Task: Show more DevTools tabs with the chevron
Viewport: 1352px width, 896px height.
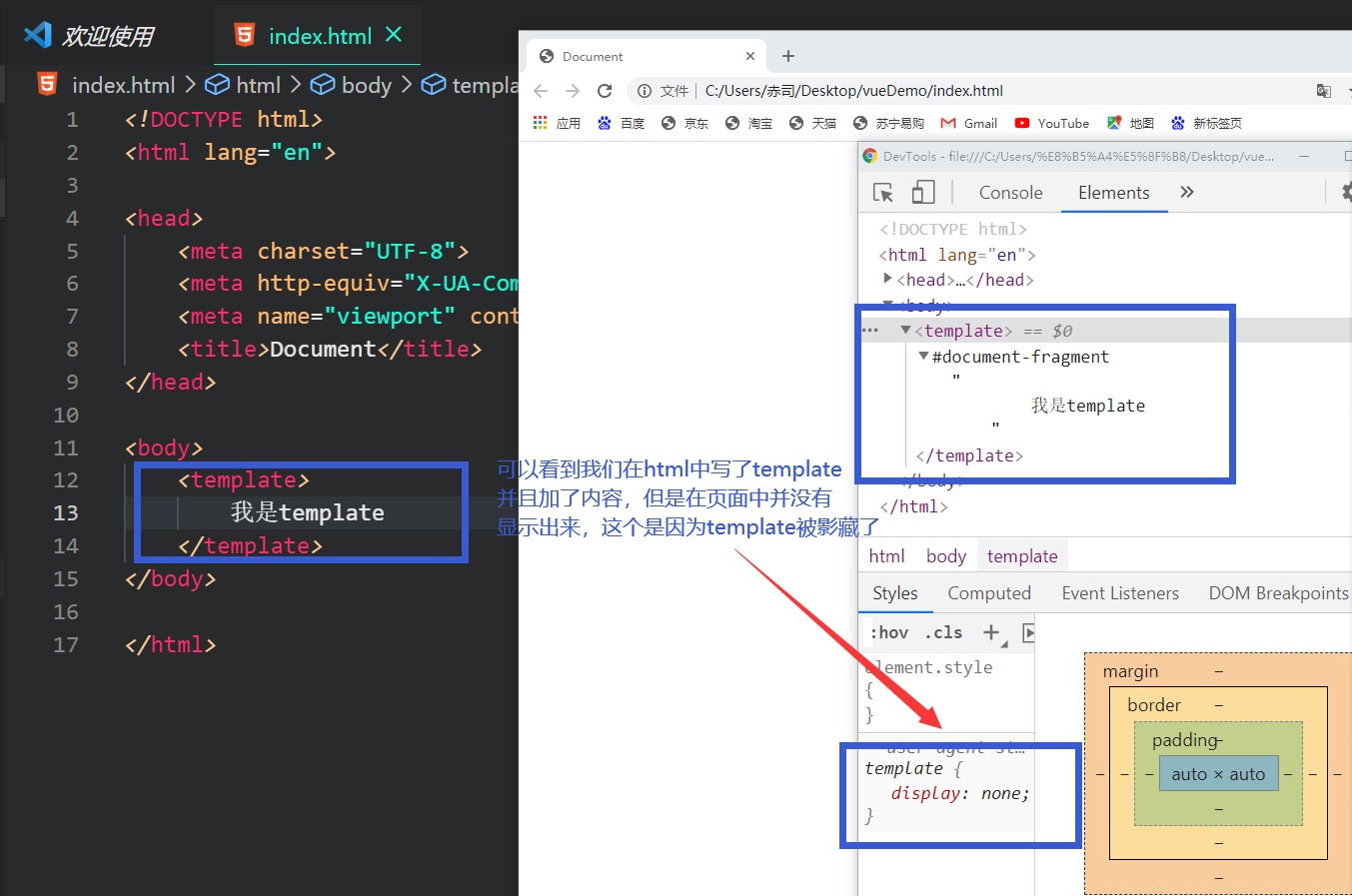Action: 1187,193
